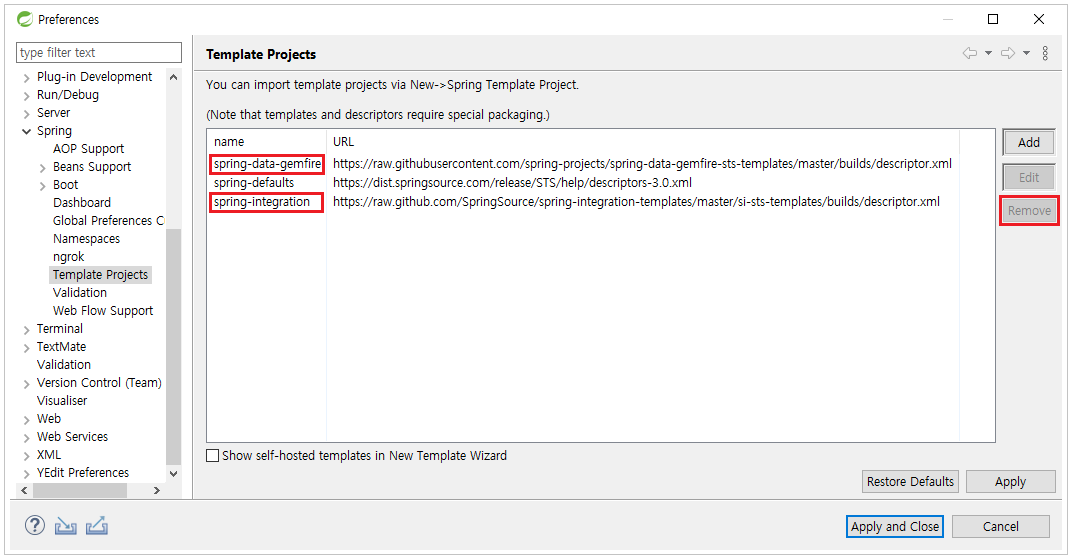This screenshot has height=558, width=1072.
Task: Click Apply and Close button
Action: (x=894, y=527)
